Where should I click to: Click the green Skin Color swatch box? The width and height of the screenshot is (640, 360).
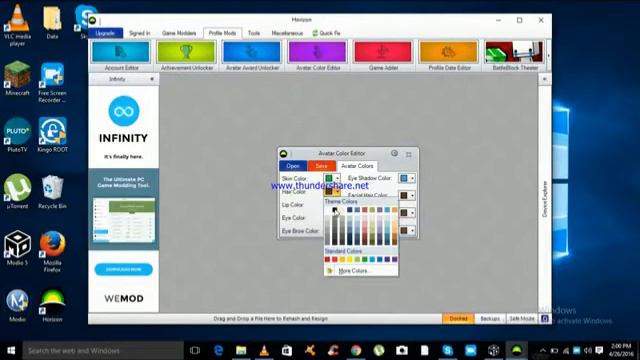[329, 178]
